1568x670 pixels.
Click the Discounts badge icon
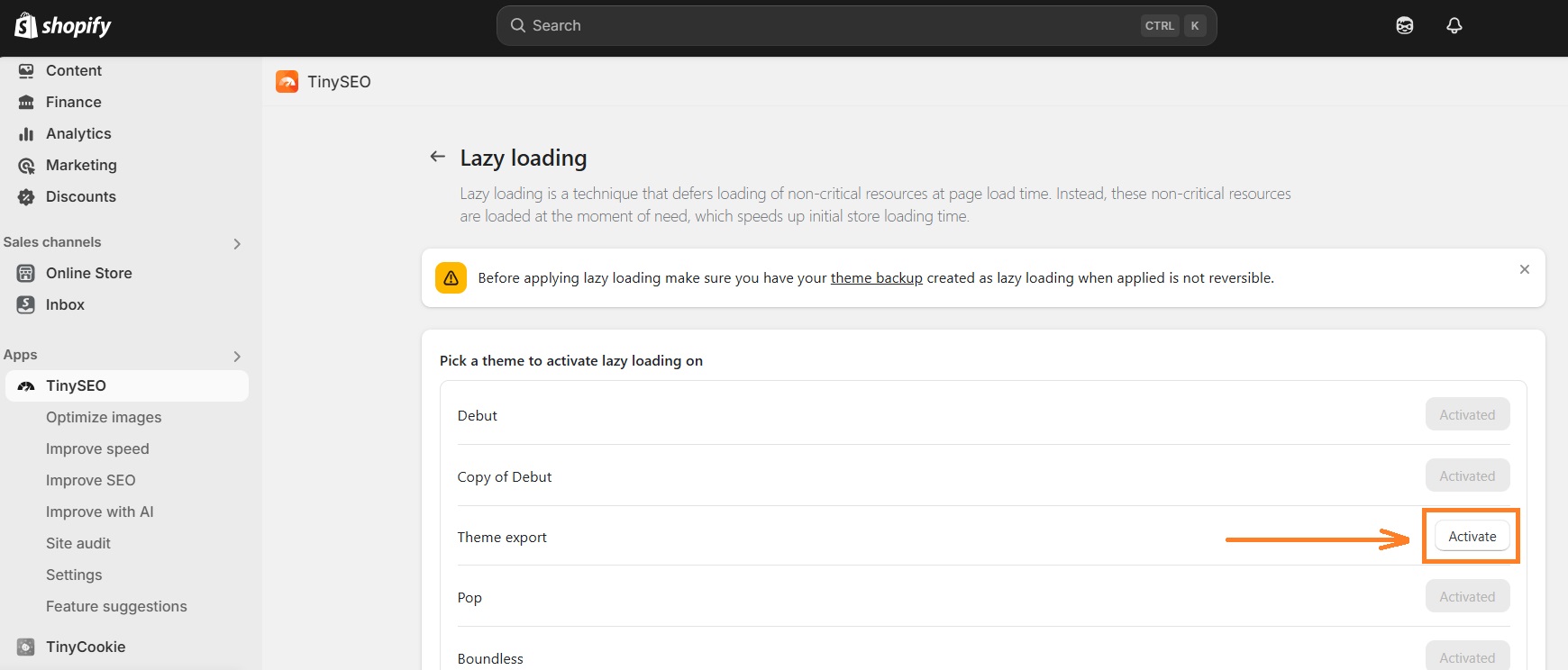[x=26, y=196]
